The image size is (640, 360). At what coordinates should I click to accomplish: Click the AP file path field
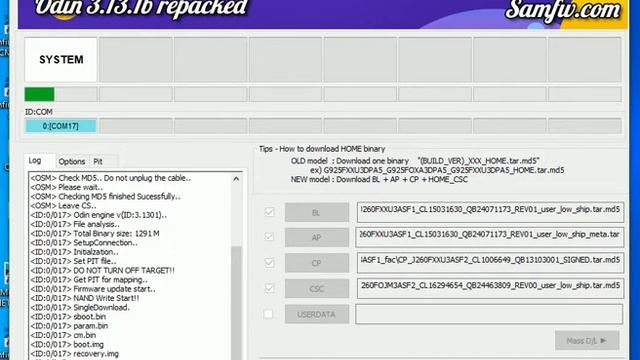489,237
